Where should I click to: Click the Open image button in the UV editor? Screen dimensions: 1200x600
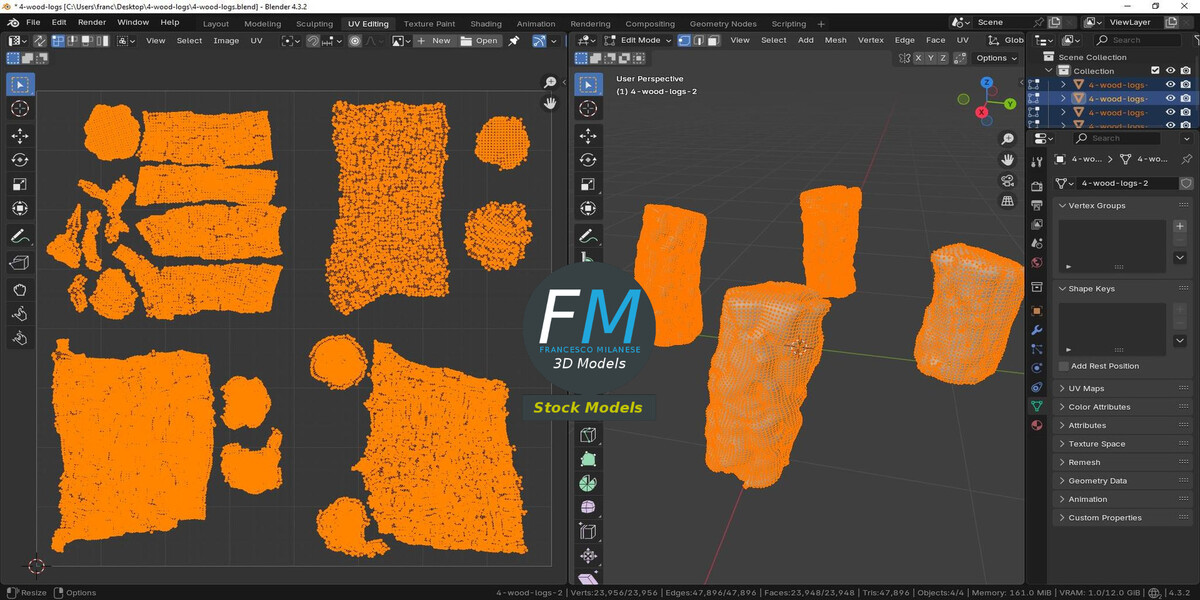479,41
